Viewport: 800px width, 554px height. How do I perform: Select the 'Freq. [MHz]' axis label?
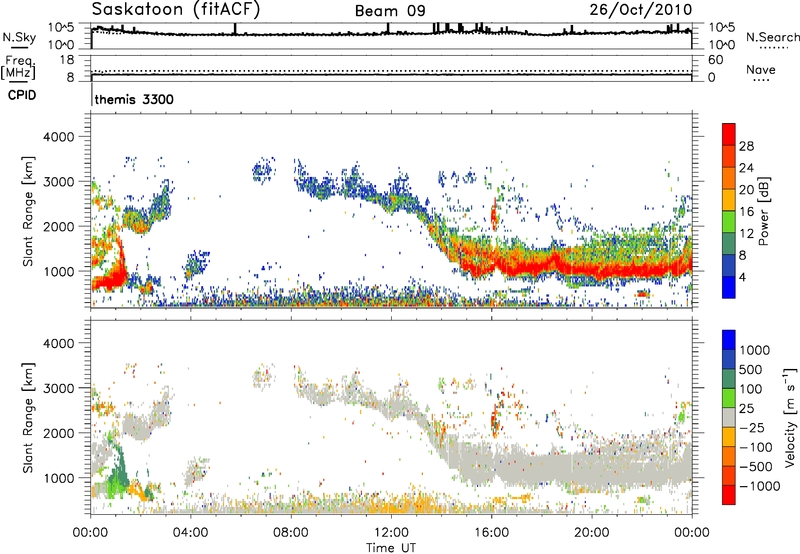coord(18,67)
